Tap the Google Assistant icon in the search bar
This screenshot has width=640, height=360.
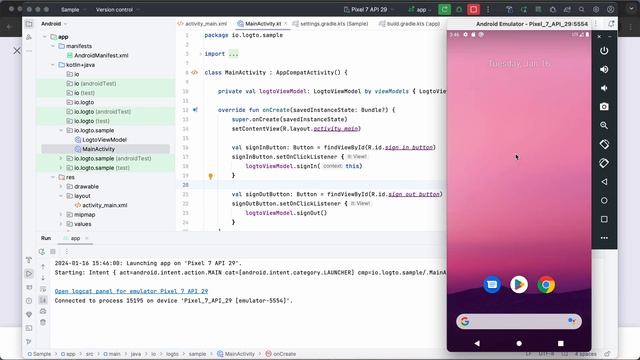572,322
